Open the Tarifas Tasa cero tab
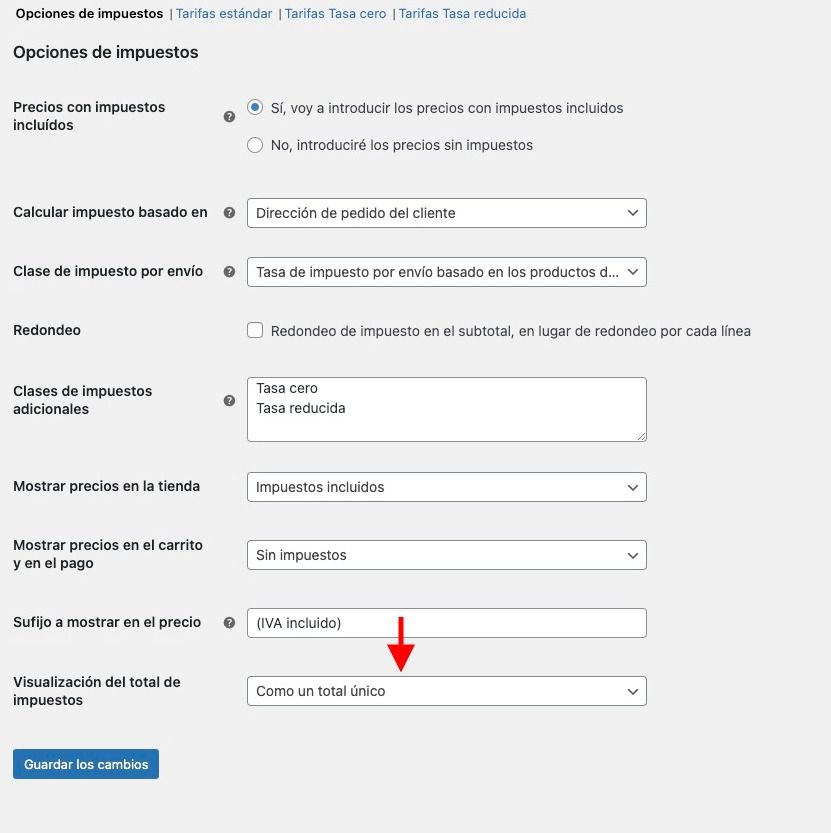The width and height of the screenshot is (831, 833). pyautogui.click(x=335, y=14)
